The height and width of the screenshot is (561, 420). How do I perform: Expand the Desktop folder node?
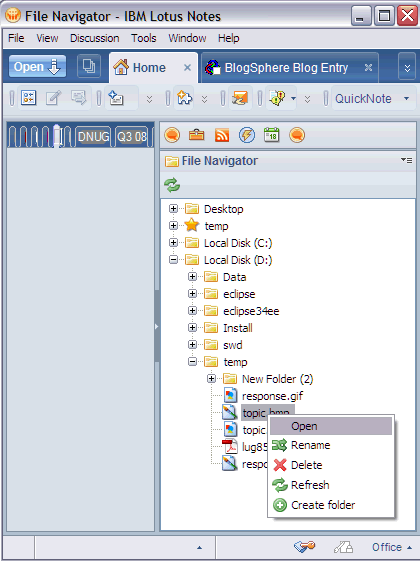click(174, 209)
